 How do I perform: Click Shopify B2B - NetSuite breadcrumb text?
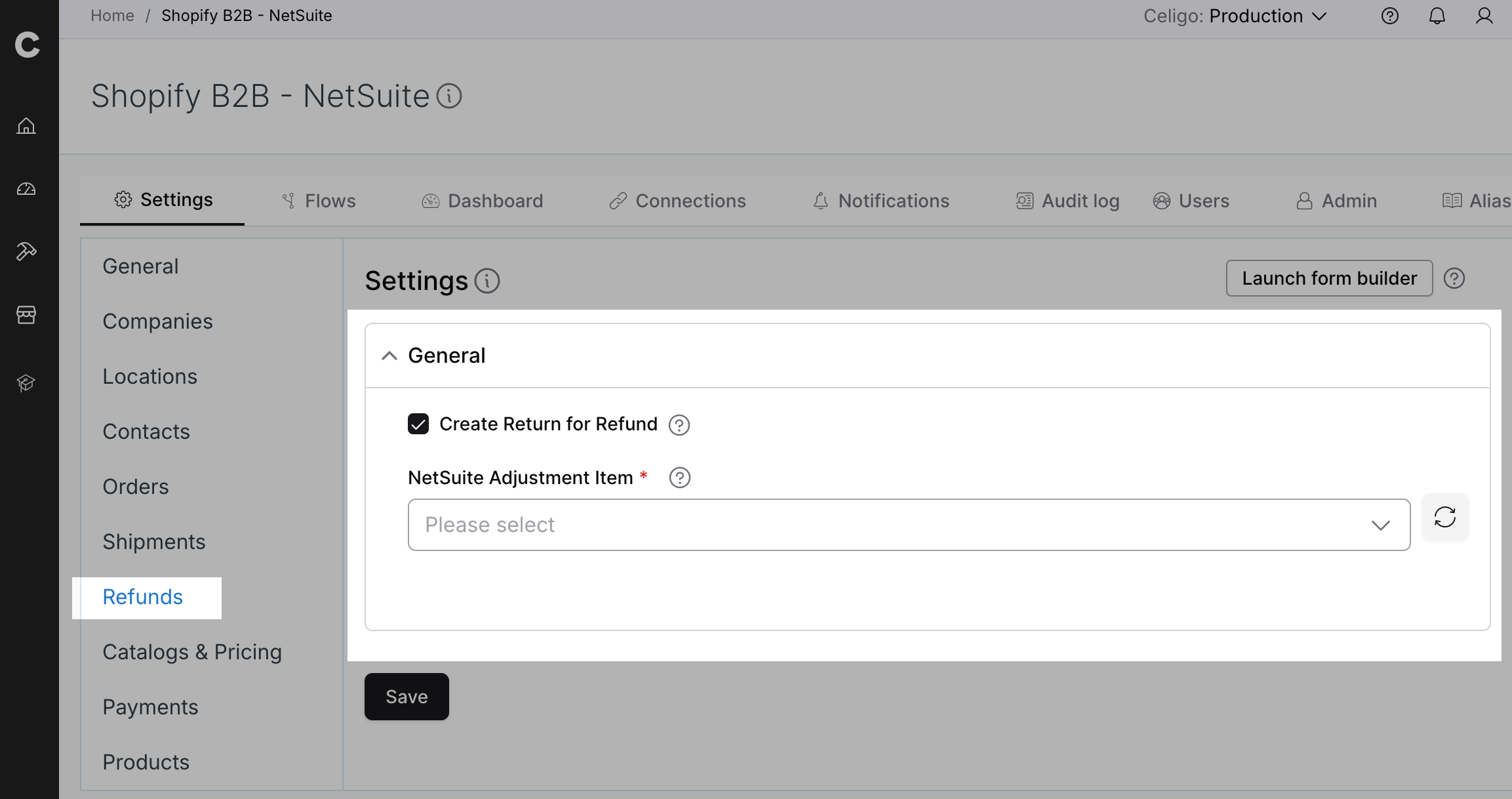pyautogui.click(x=247, y=16)
